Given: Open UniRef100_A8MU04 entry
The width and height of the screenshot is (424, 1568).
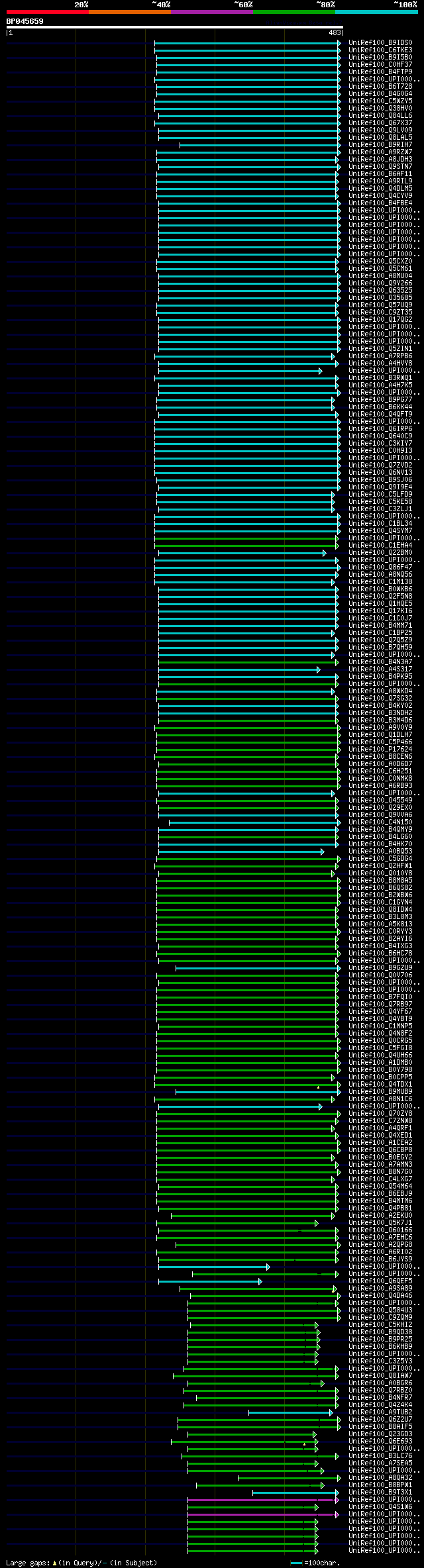Looking at the screenshot, I should coord(380,275).
